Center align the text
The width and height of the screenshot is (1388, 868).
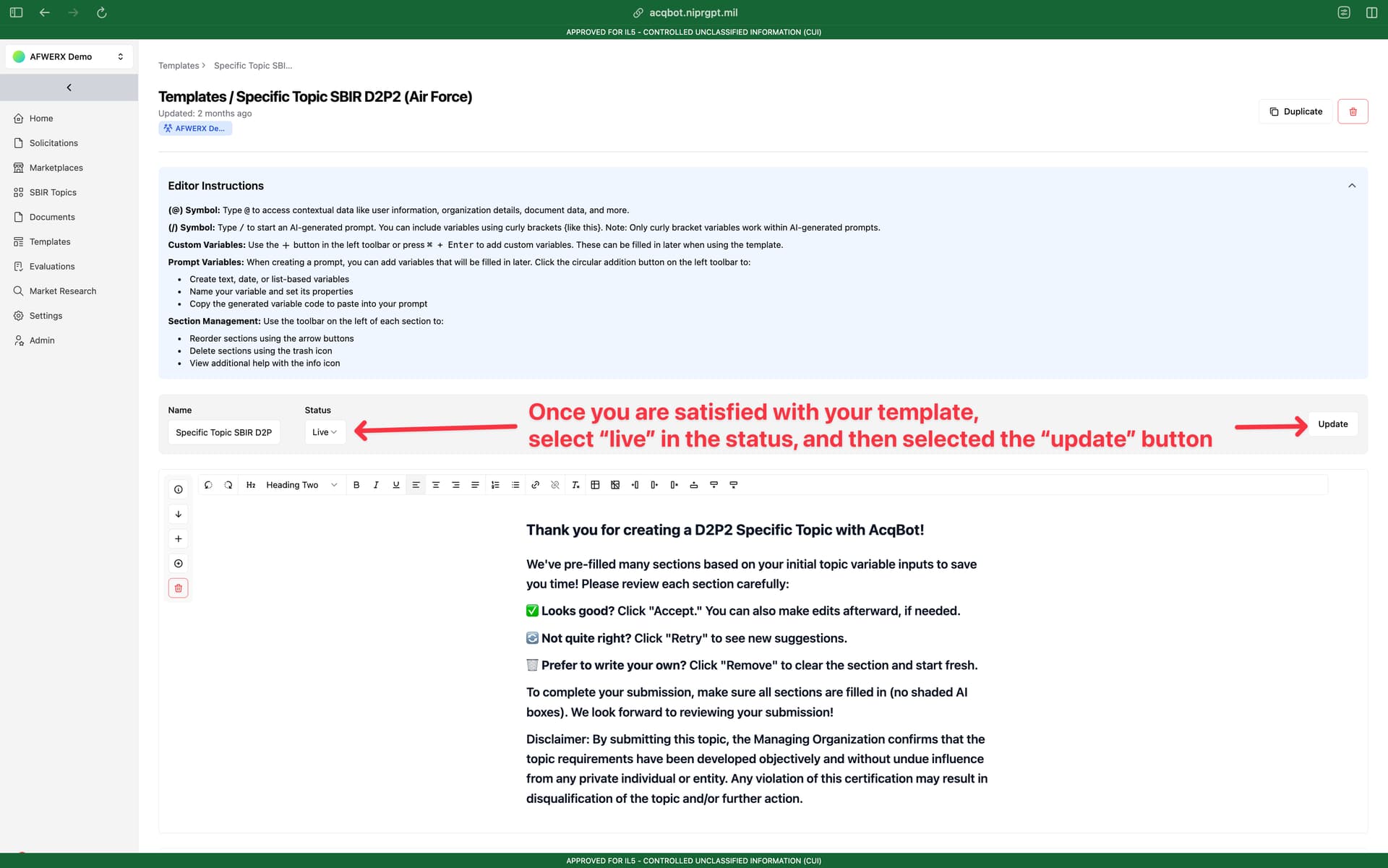[436, 485]
